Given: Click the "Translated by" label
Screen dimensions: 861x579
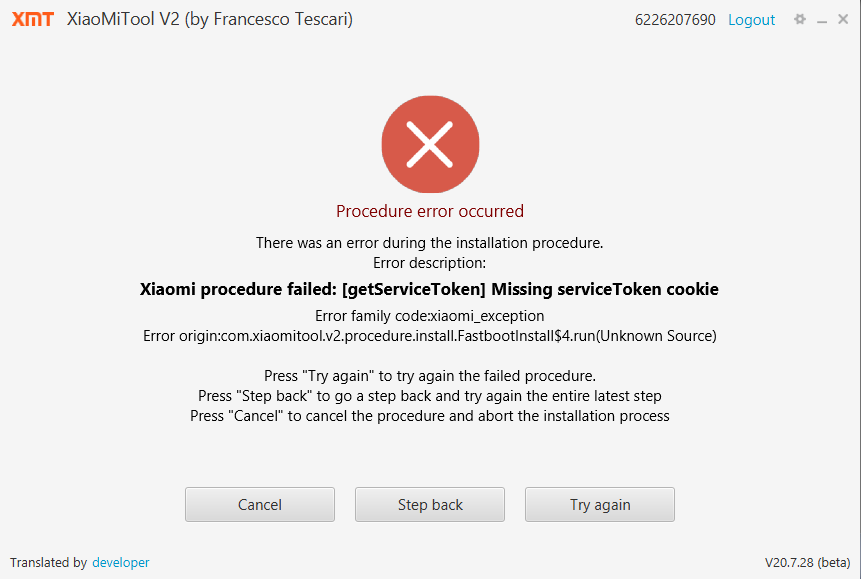Looking at the screenshot, I should (x=48, y=563).
